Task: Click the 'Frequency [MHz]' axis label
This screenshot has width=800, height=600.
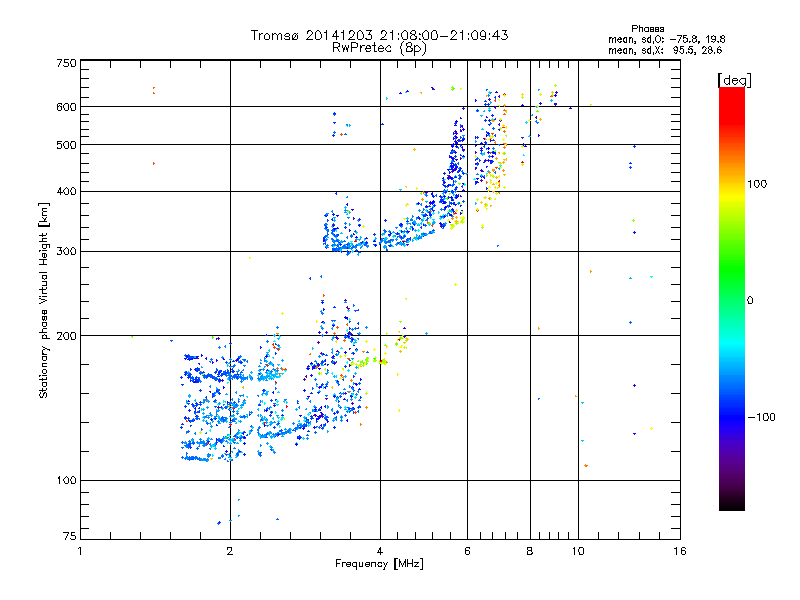Action: click(379, 564)
